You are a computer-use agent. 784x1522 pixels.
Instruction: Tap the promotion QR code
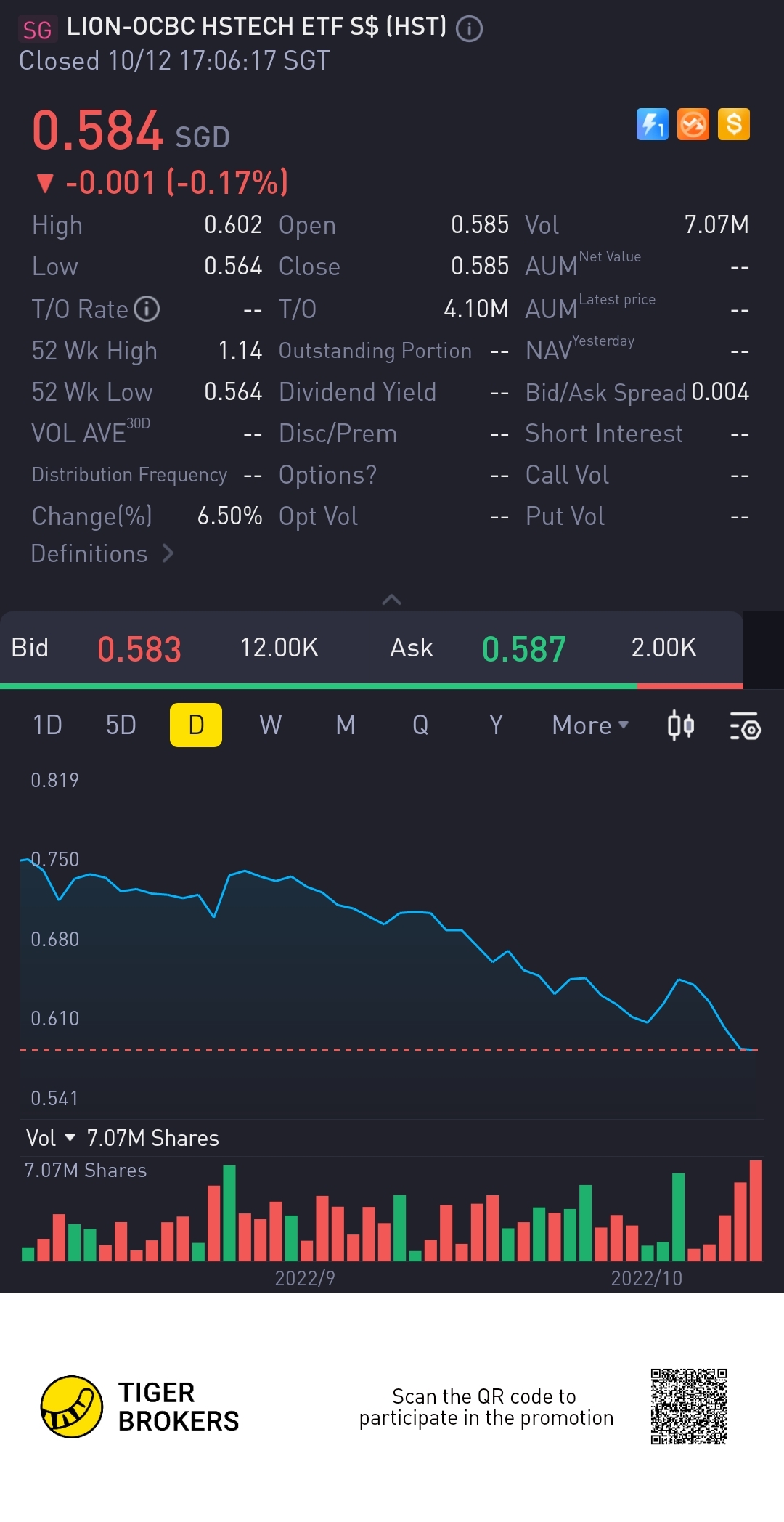coord(688,1407)
